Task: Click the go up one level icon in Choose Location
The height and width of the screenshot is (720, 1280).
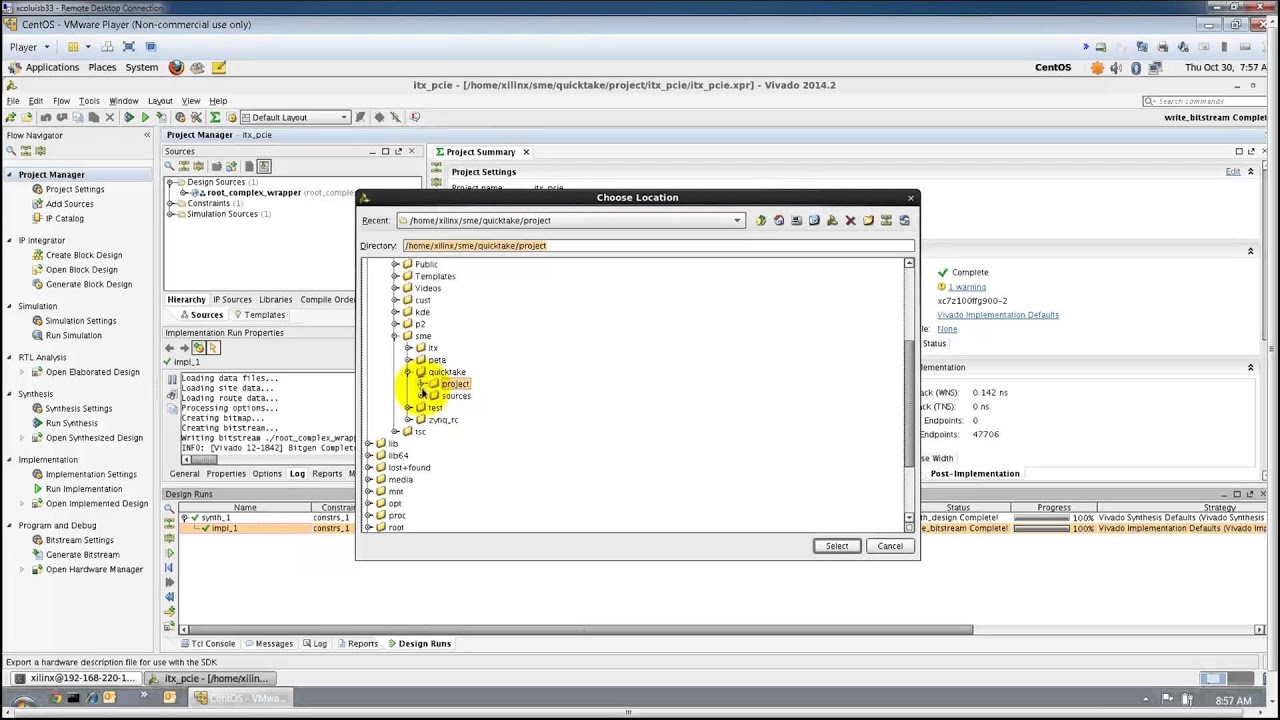Action: [761, 220]
